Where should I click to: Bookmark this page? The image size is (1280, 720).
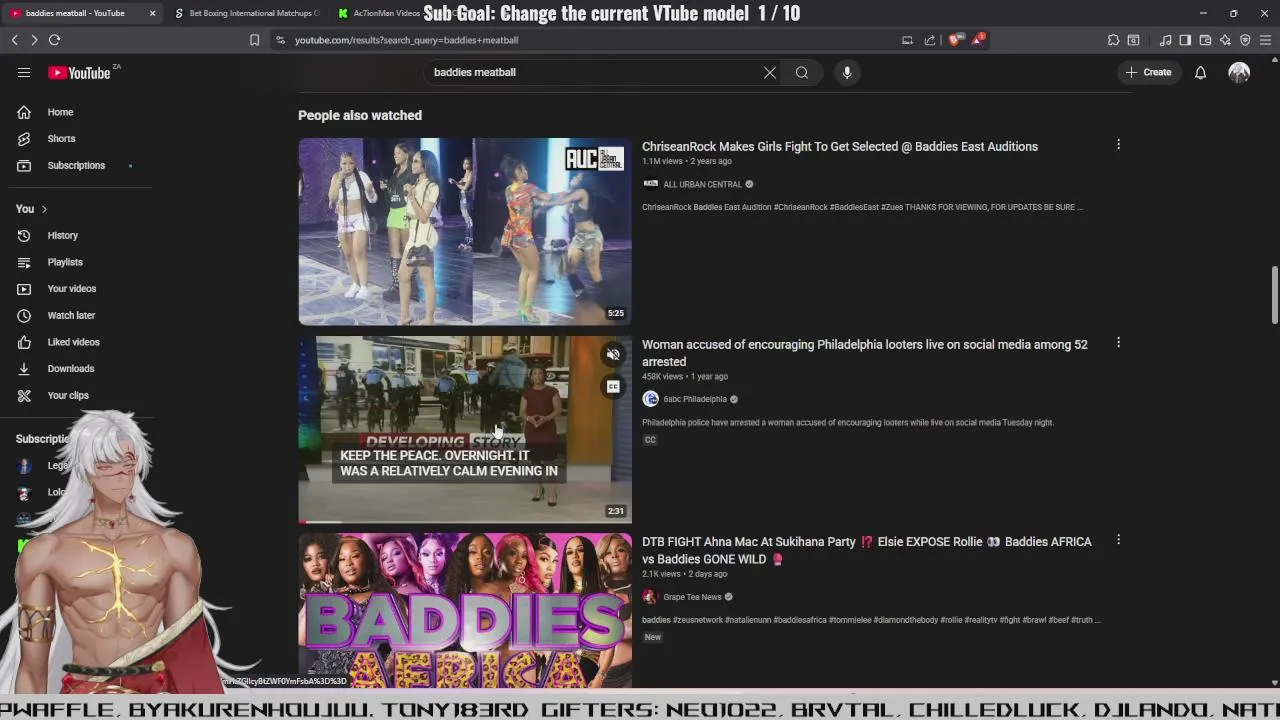pos(254,40)
